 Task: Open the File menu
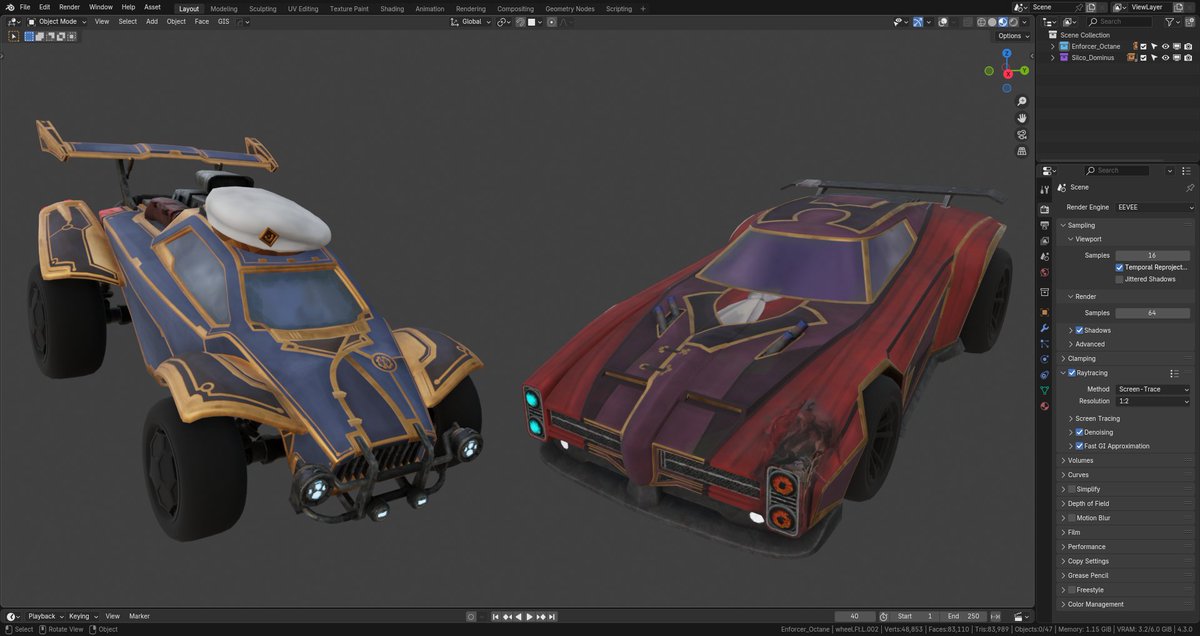point(26,7)
